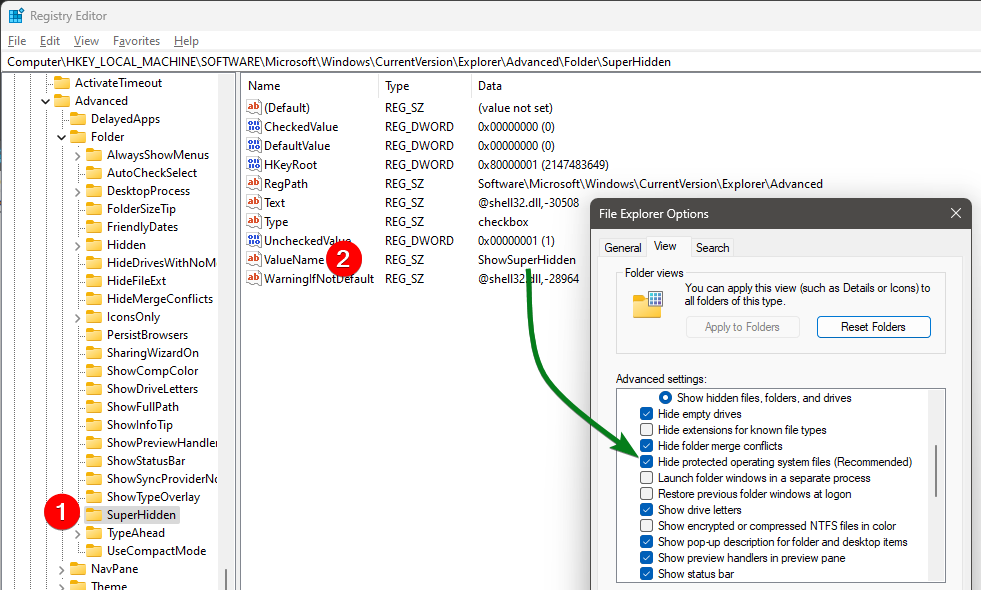Click the Reset Folders button
The image size is (981, 590).
(873, 327)
